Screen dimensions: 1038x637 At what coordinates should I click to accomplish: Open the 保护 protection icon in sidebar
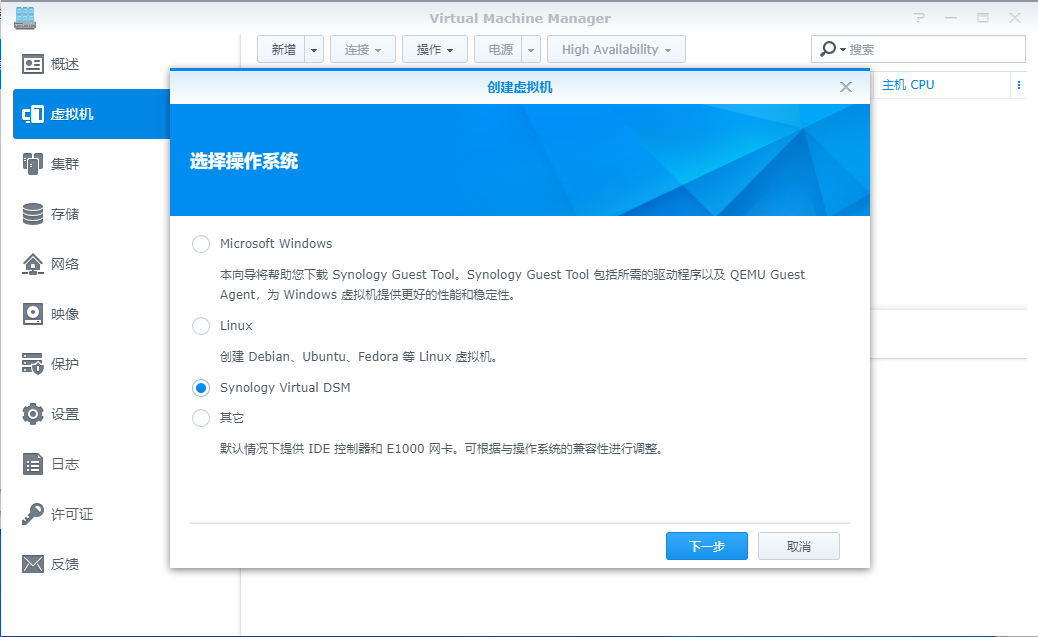[x=33, y=364]
